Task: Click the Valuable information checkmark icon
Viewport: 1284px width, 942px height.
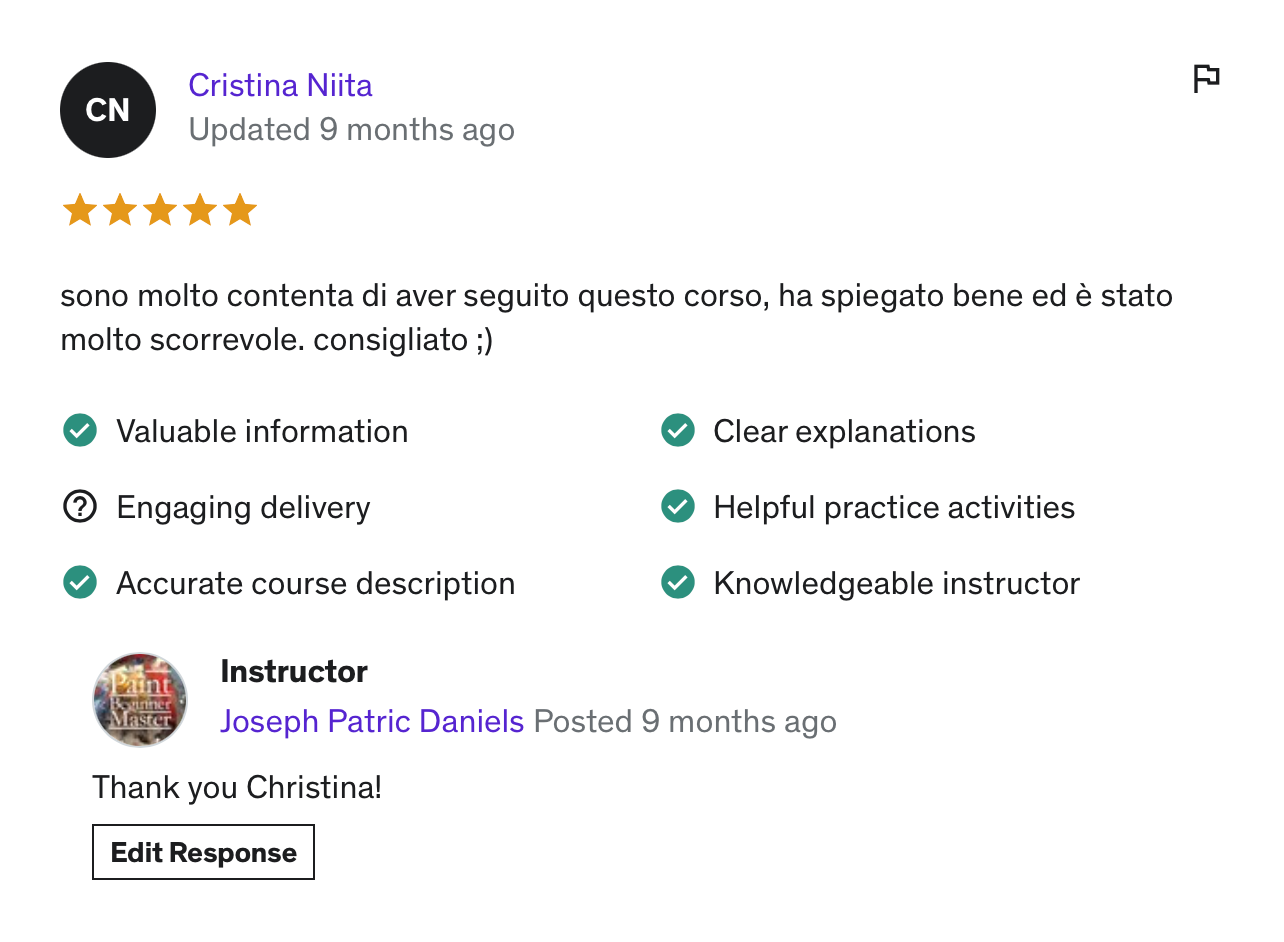Action: (80, 431)
